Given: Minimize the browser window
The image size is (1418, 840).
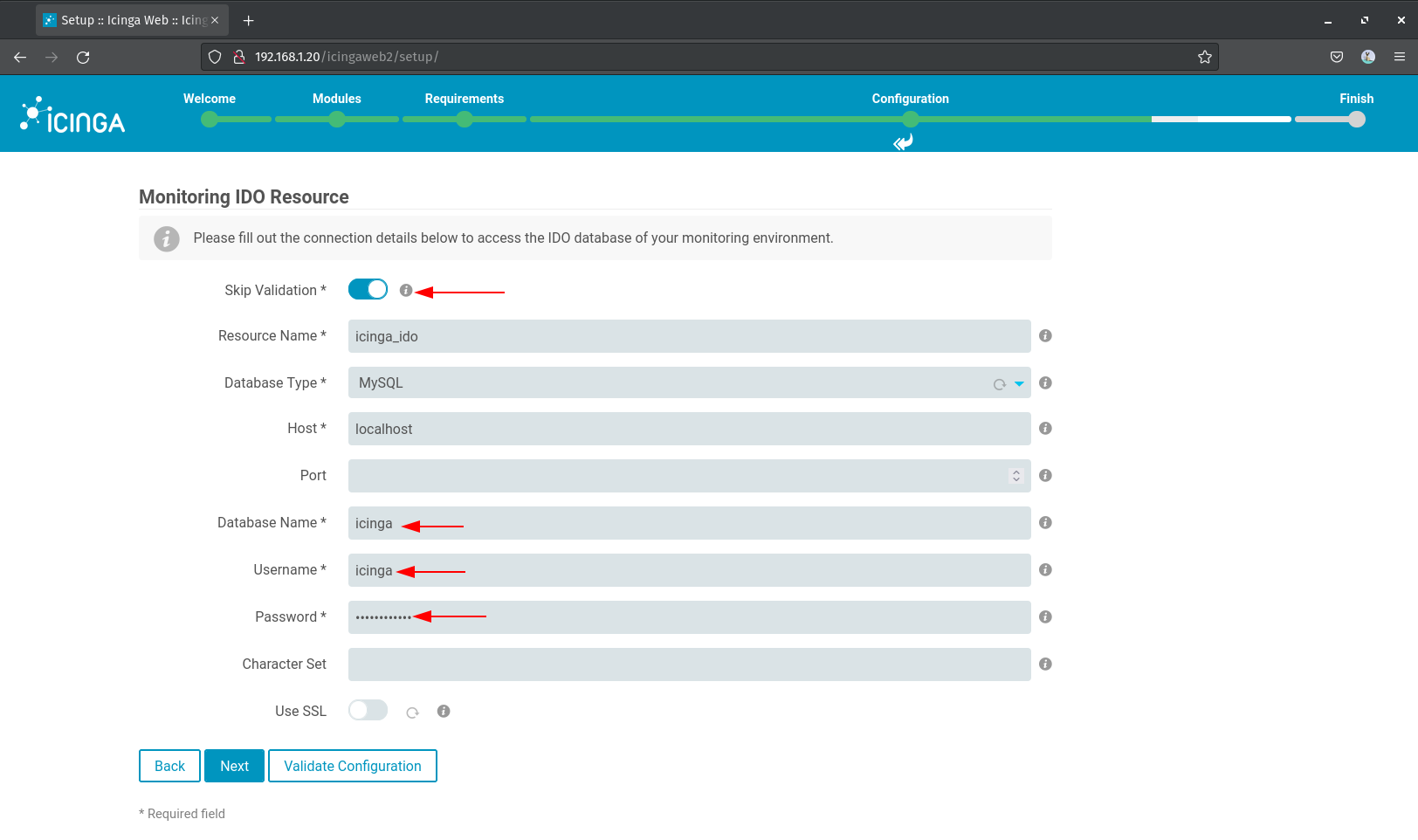Looking at the screenshot, I should tap(1328, 20).
